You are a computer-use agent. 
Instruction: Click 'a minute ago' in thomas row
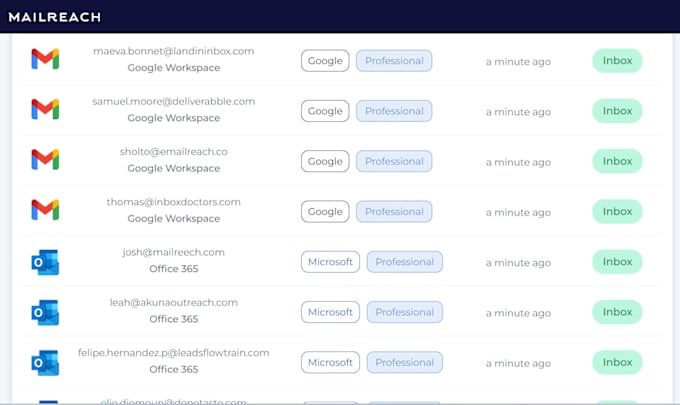(x=518, y=212)
